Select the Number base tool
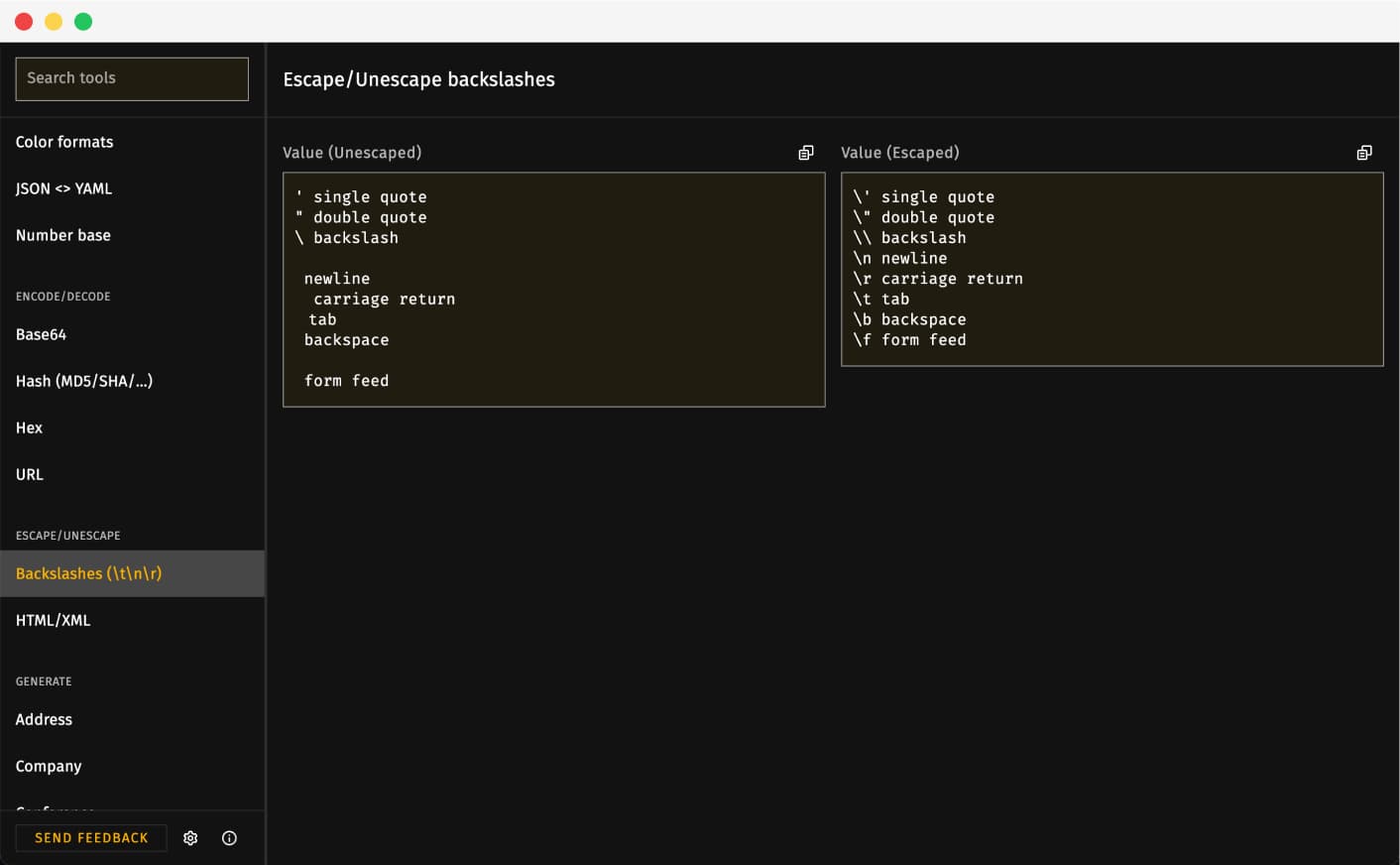The width and height of the screenshot is (1400, 865). [132, 235]
